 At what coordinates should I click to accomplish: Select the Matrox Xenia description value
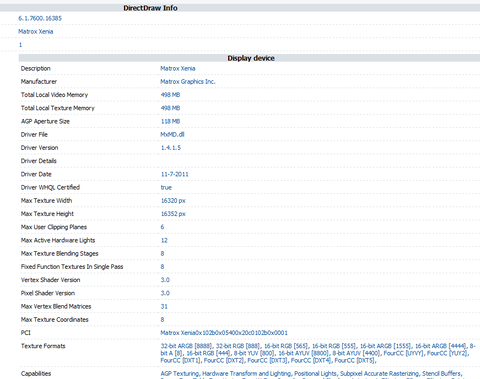pyautogui.click(x=178, y=68)
